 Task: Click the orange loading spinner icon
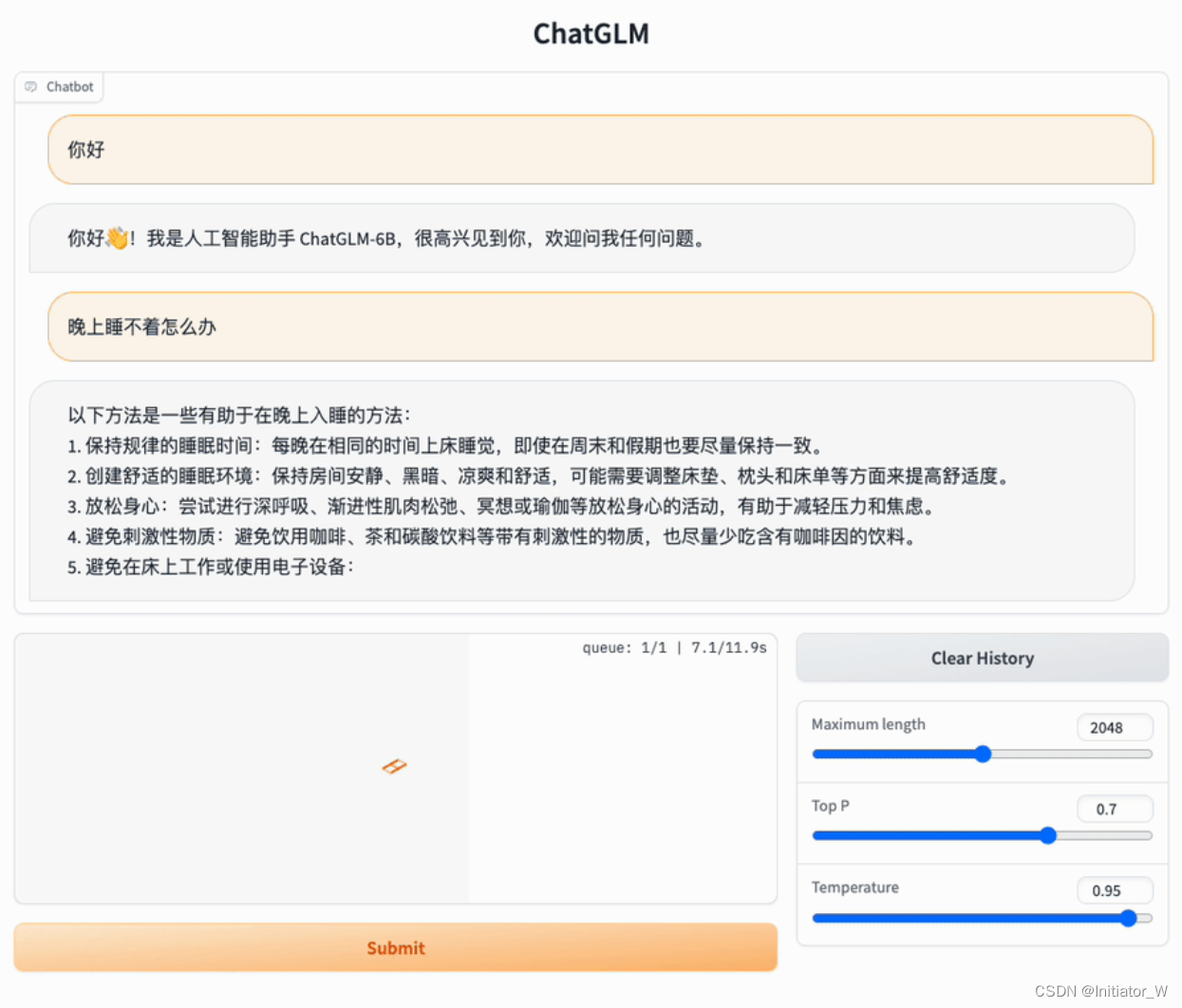tap(394, 766)
